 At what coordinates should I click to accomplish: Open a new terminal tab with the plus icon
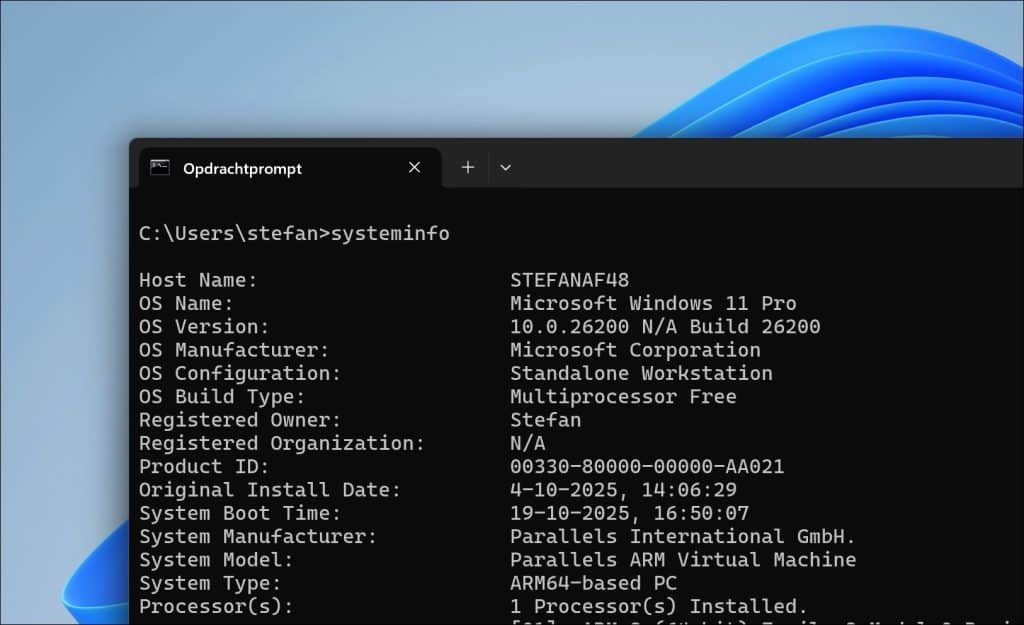(x=466, y=167)
